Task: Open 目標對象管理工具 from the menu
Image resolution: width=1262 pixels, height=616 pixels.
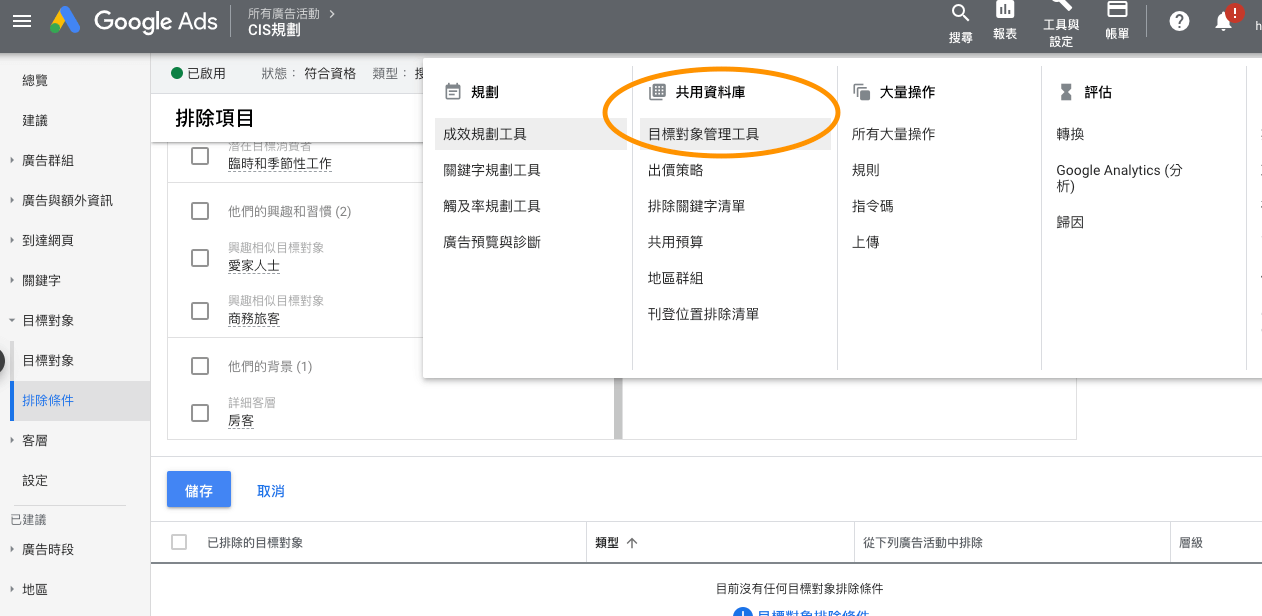Action: click(704, 134)
